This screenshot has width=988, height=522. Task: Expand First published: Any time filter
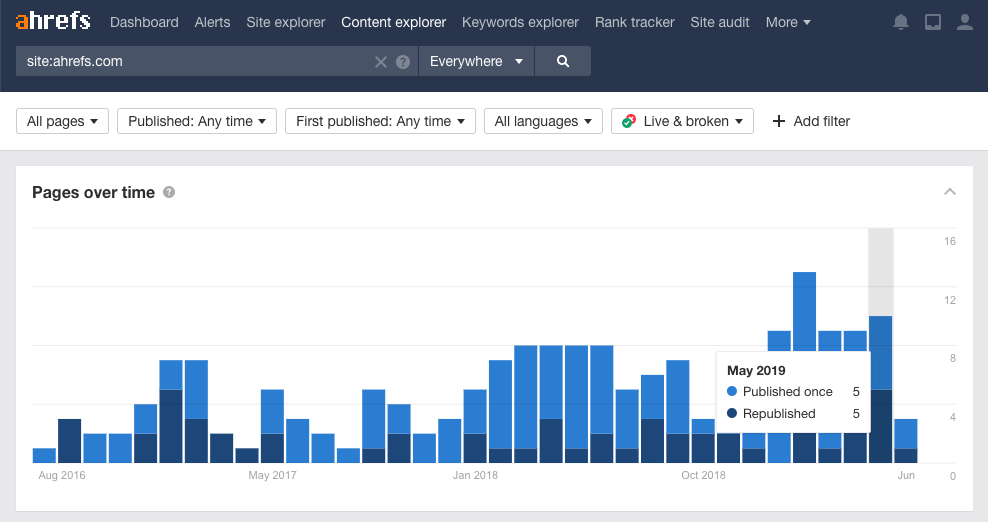click(380, 121)
